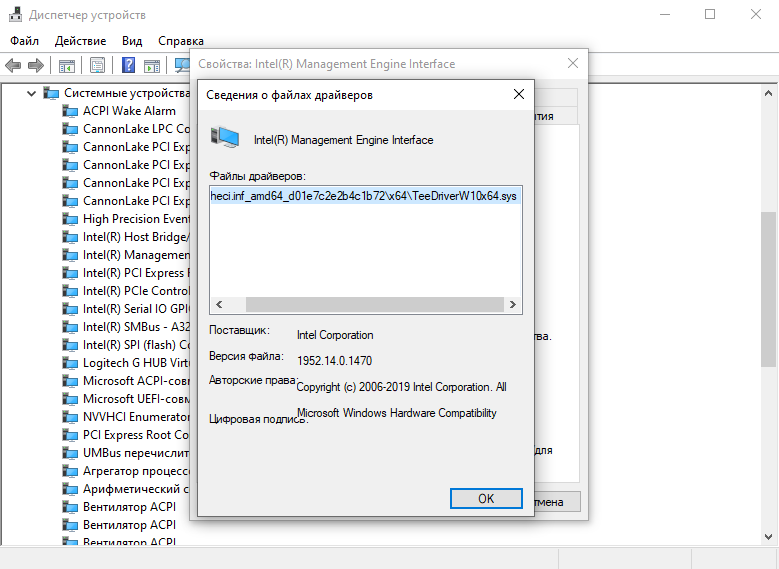Viewport: 779px width, 569px height.
Task: Click the Microsoft Windows Hardware Compatibility signature text
Action: click(396, 413)
